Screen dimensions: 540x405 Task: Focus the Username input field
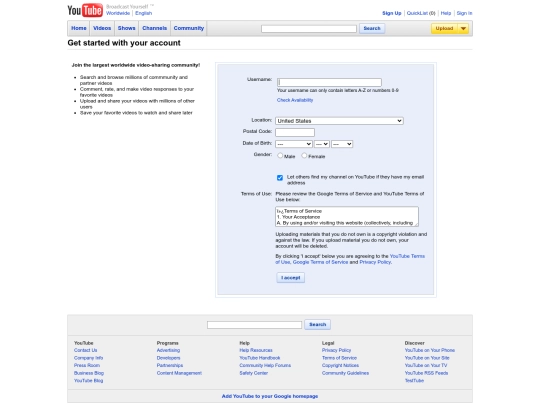tap(329, 82)
